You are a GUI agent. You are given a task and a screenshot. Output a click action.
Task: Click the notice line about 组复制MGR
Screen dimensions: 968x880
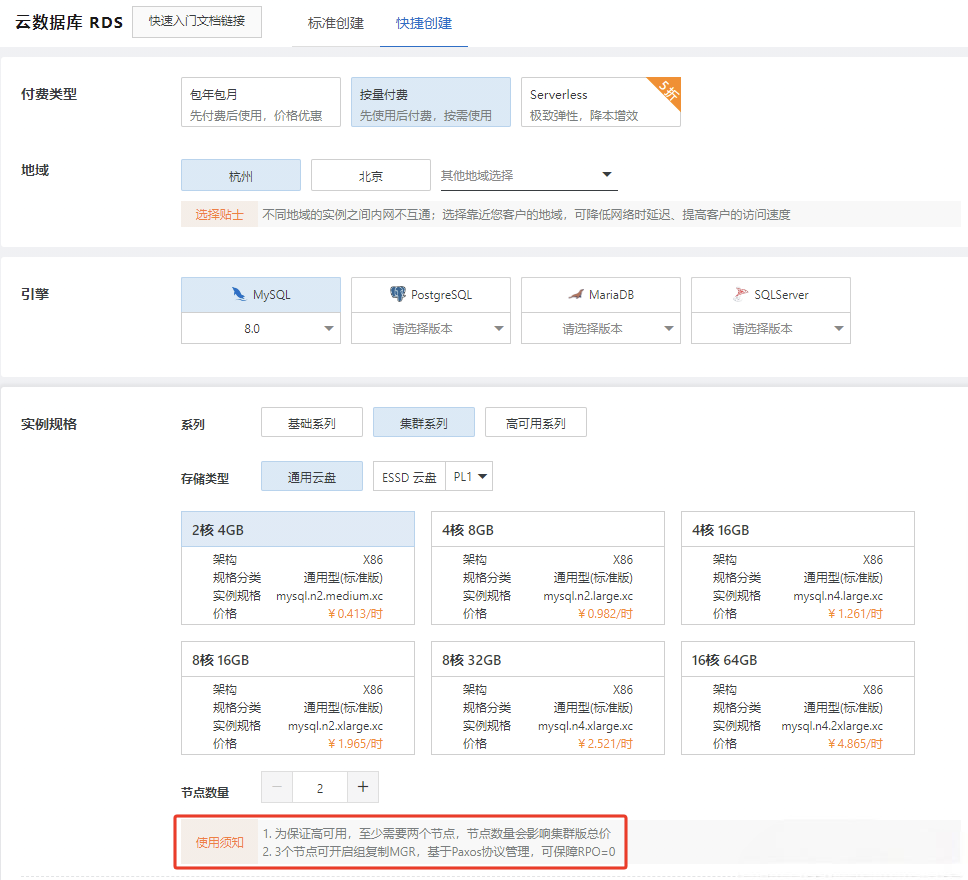click(439, 852)
